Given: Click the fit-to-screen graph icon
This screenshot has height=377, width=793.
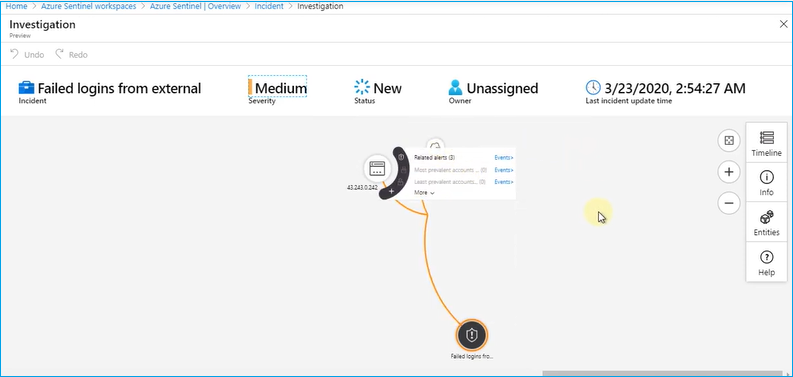Looking at the screenshot, I should tap(729, 141).
